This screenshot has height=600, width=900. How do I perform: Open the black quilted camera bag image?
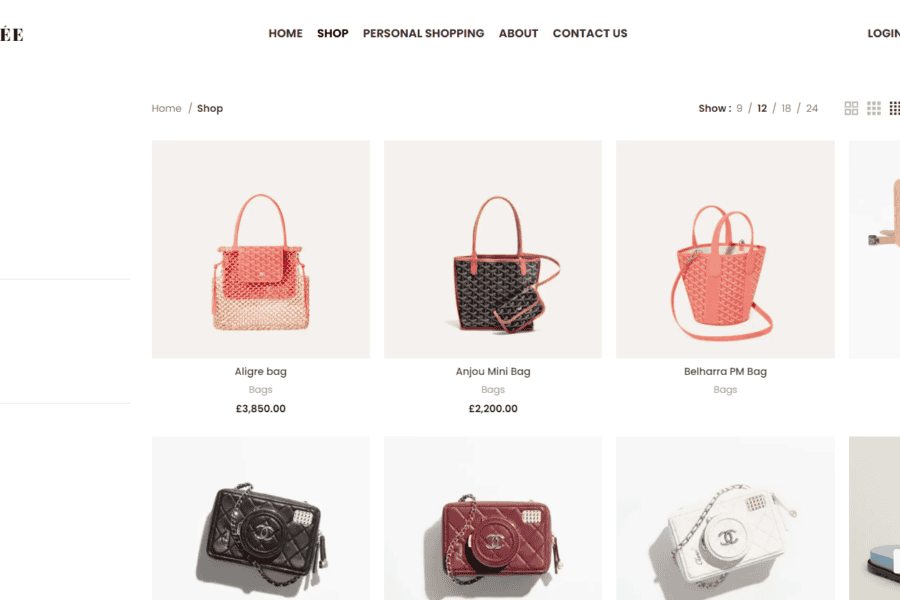(261, 518)
